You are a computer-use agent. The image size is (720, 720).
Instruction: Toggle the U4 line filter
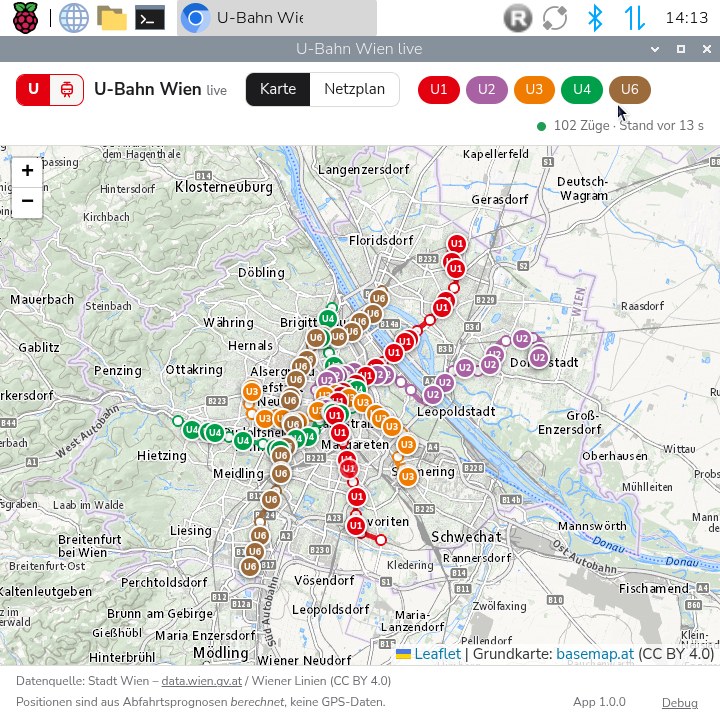tap(582, 90)
